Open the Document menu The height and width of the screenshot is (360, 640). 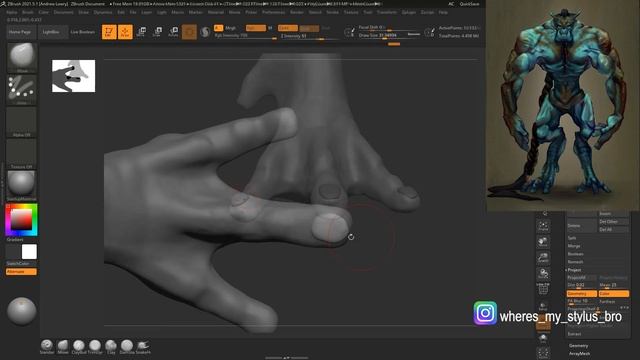pyautogui.click(x=64, y=12)
